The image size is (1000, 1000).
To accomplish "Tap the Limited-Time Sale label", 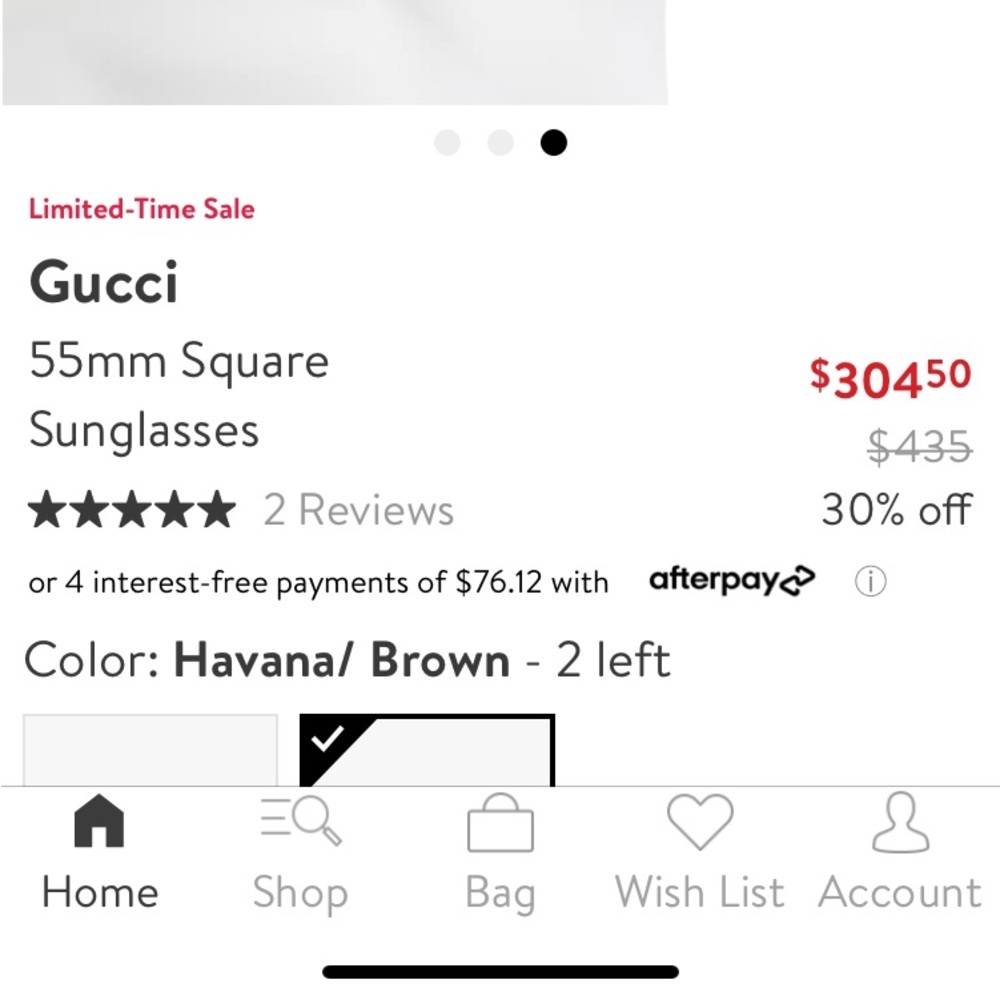I will coord(141,210).
